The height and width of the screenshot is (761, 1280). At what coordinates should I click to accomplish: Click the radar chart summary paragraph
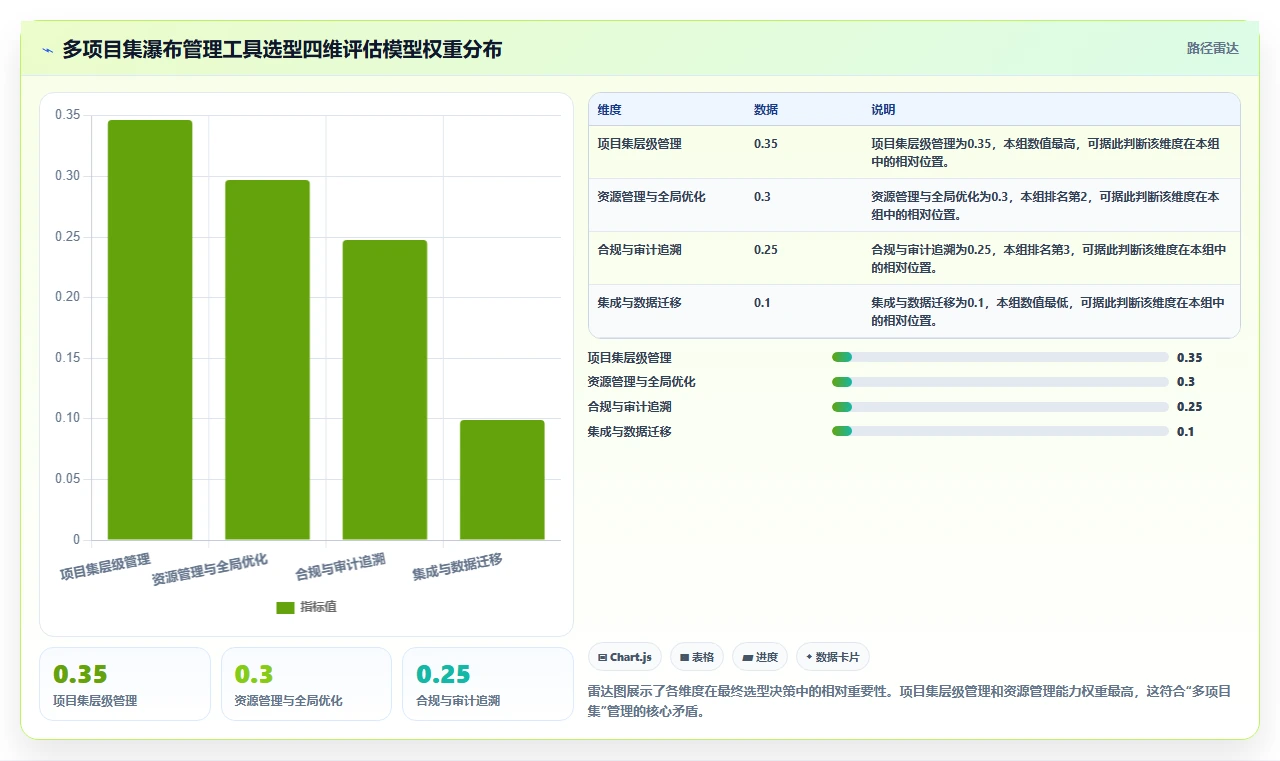pos(909,702)
